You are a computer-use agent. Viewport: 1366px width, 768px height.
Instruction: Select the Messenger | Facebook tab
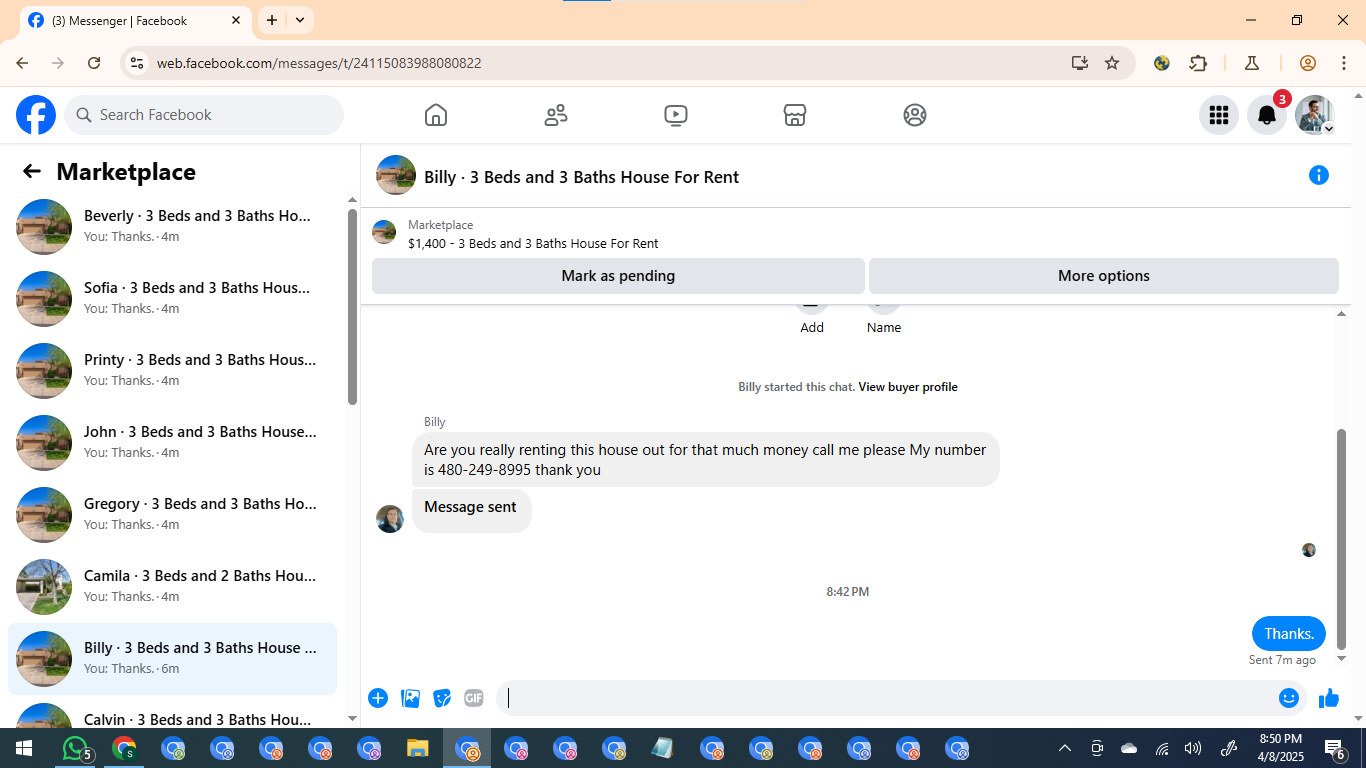(134, 20)
